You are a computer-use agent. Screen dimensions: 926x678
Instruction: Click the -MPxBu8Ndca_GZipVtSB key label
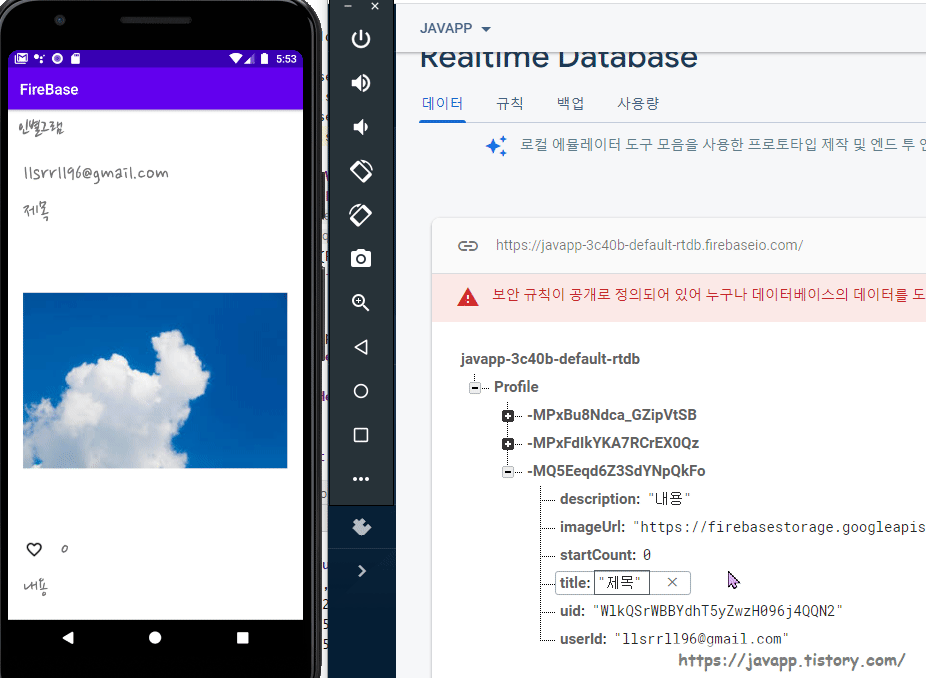click(611, 415)
